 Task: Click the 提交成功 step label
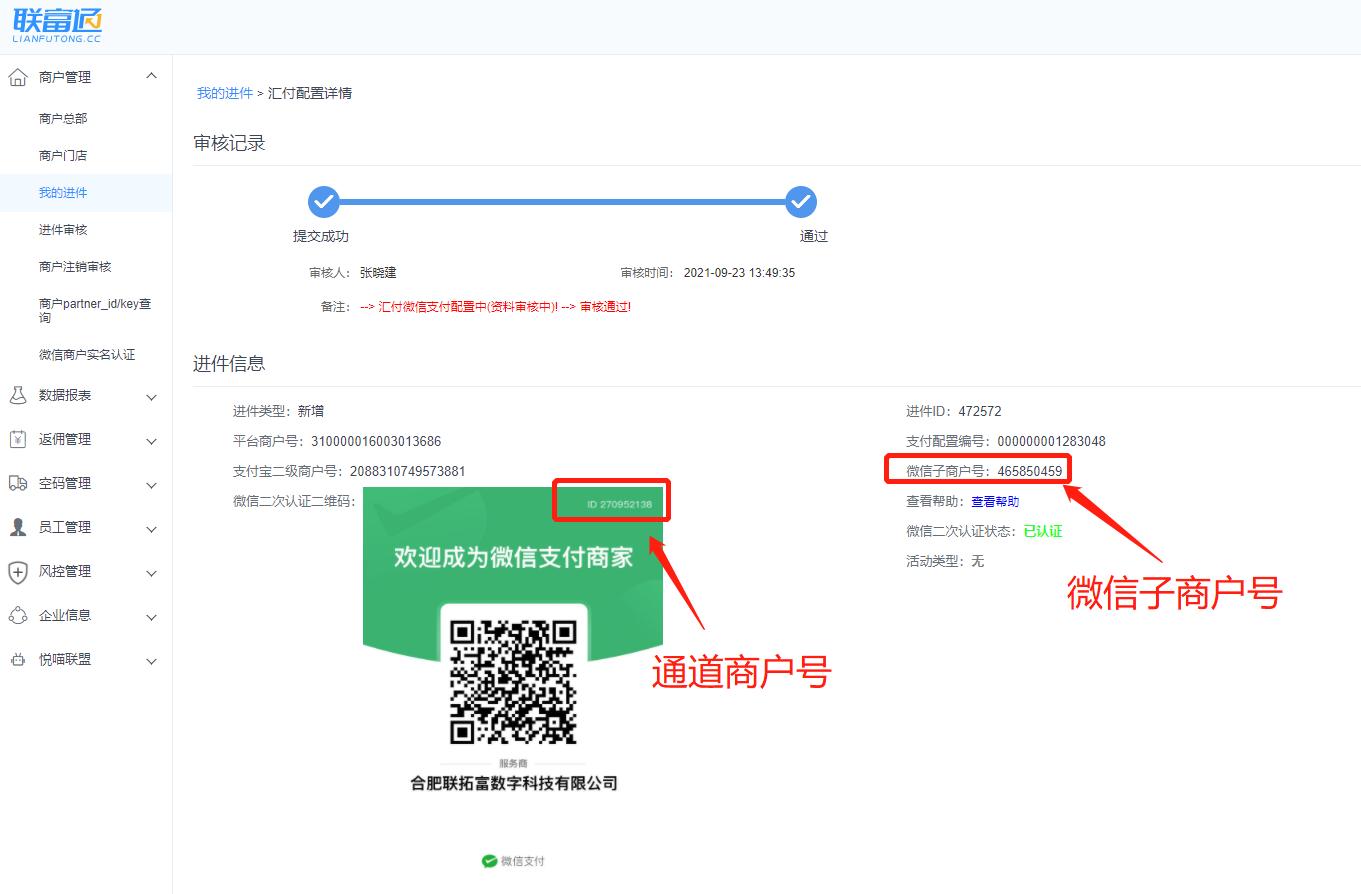click(x=321, y=236)
